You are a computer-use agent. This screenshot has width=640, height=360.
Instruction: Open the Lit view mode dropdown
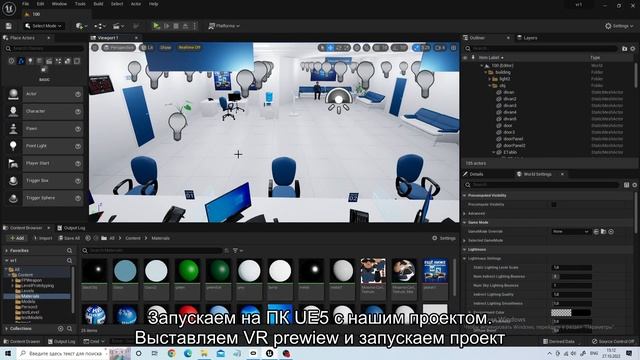pos(147,47)
